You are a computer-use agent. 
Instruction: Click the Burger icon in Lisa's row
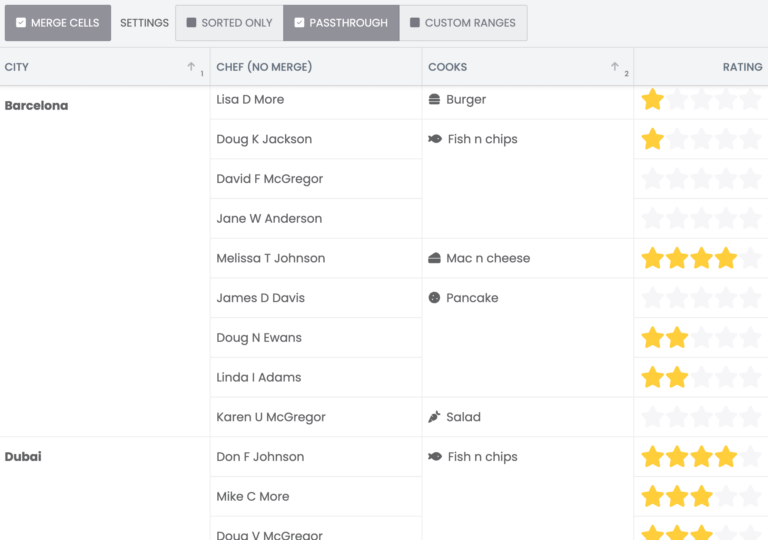(434, 99)
